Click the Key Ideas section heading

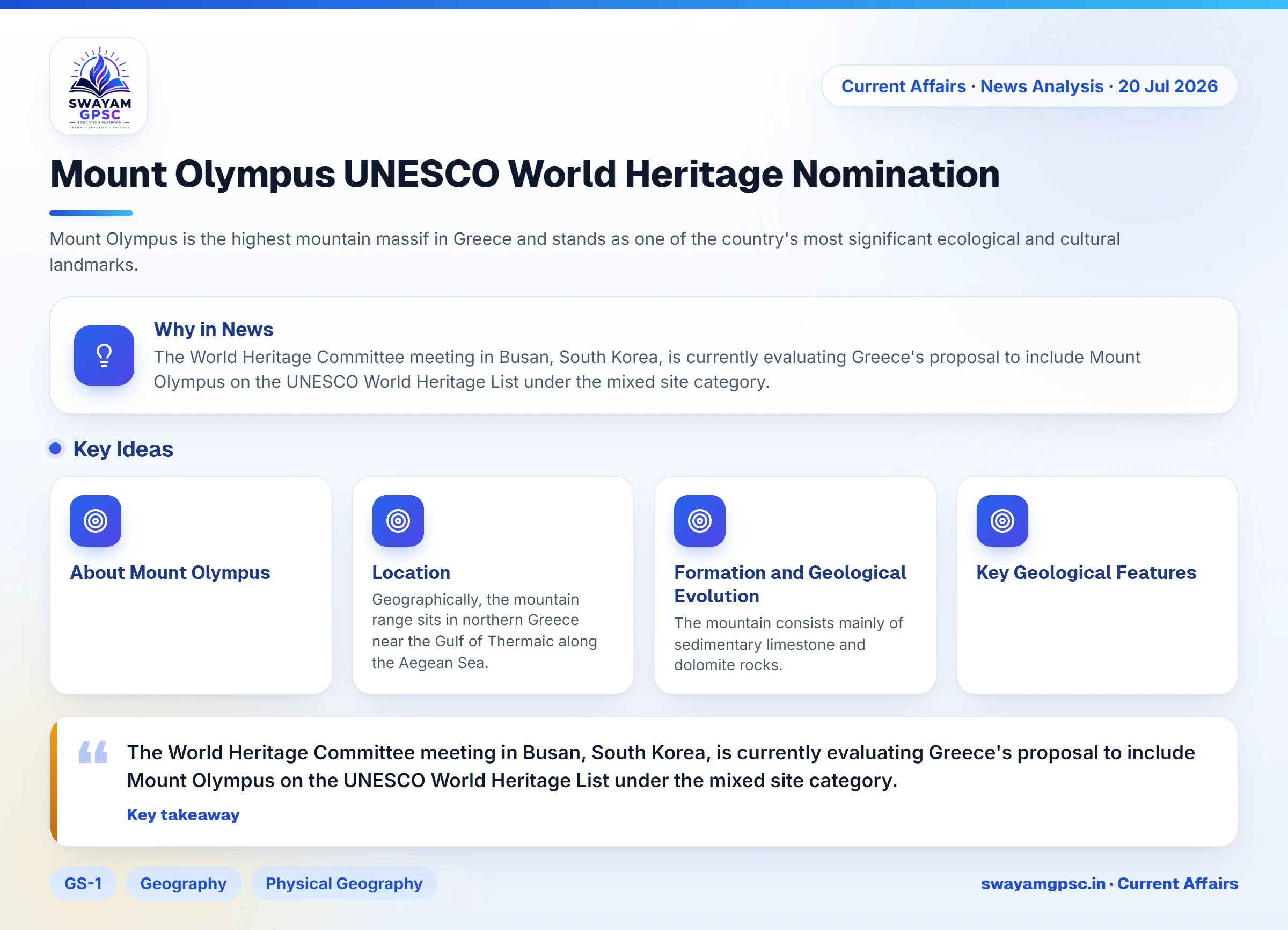point(123,449)
